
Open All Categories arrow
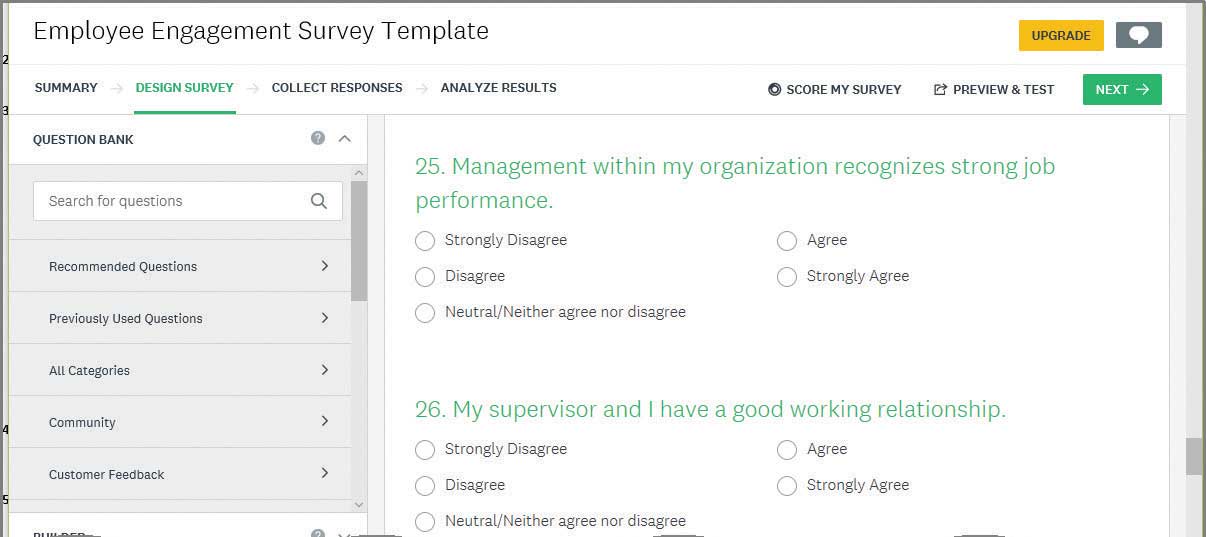click(x=325, y=370)
